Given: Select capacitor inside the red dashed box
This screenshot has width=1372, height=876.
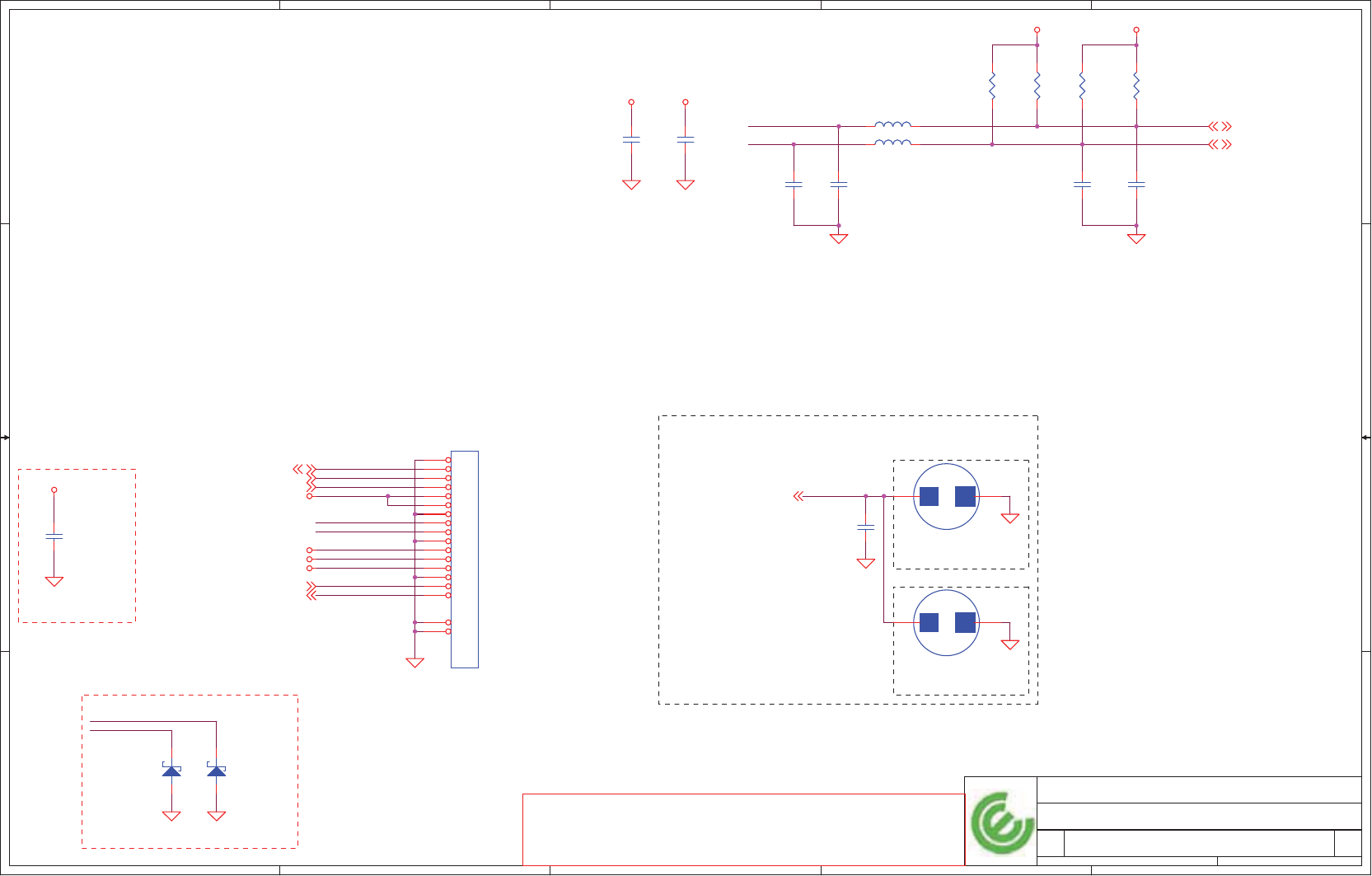Looking at the screenshot, I should [54, 536].
